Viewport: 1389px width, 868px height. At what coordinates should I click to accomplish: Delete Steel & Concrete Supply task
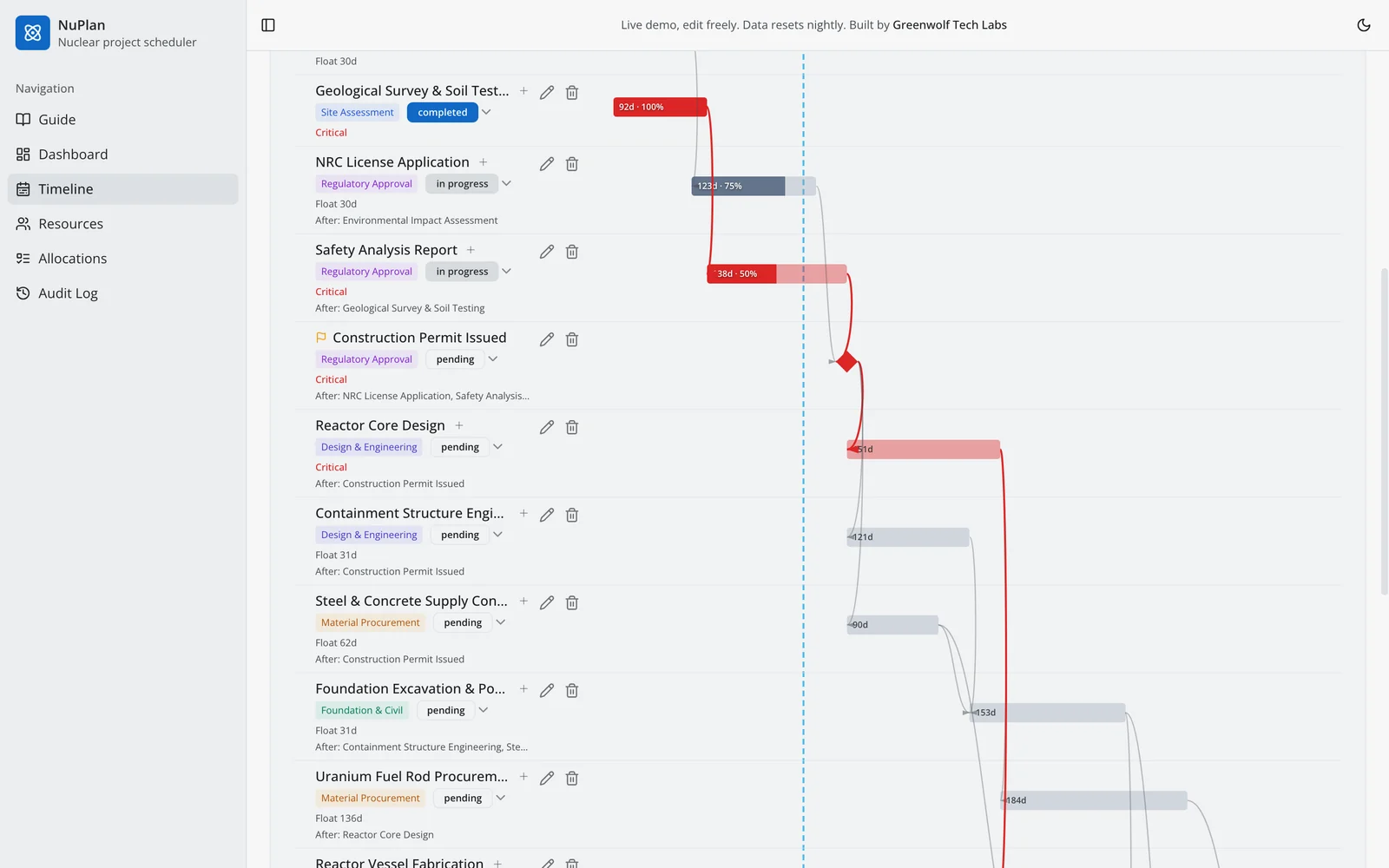pyautogui.click(x=572, y=602)
